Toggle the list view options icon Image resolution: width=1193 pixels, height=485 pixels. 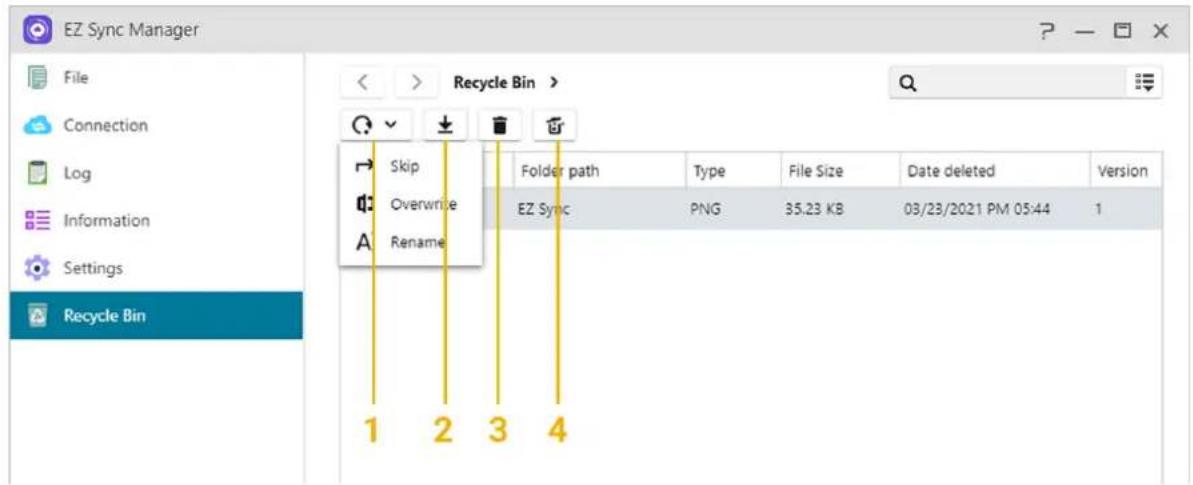pos(1144,82)
